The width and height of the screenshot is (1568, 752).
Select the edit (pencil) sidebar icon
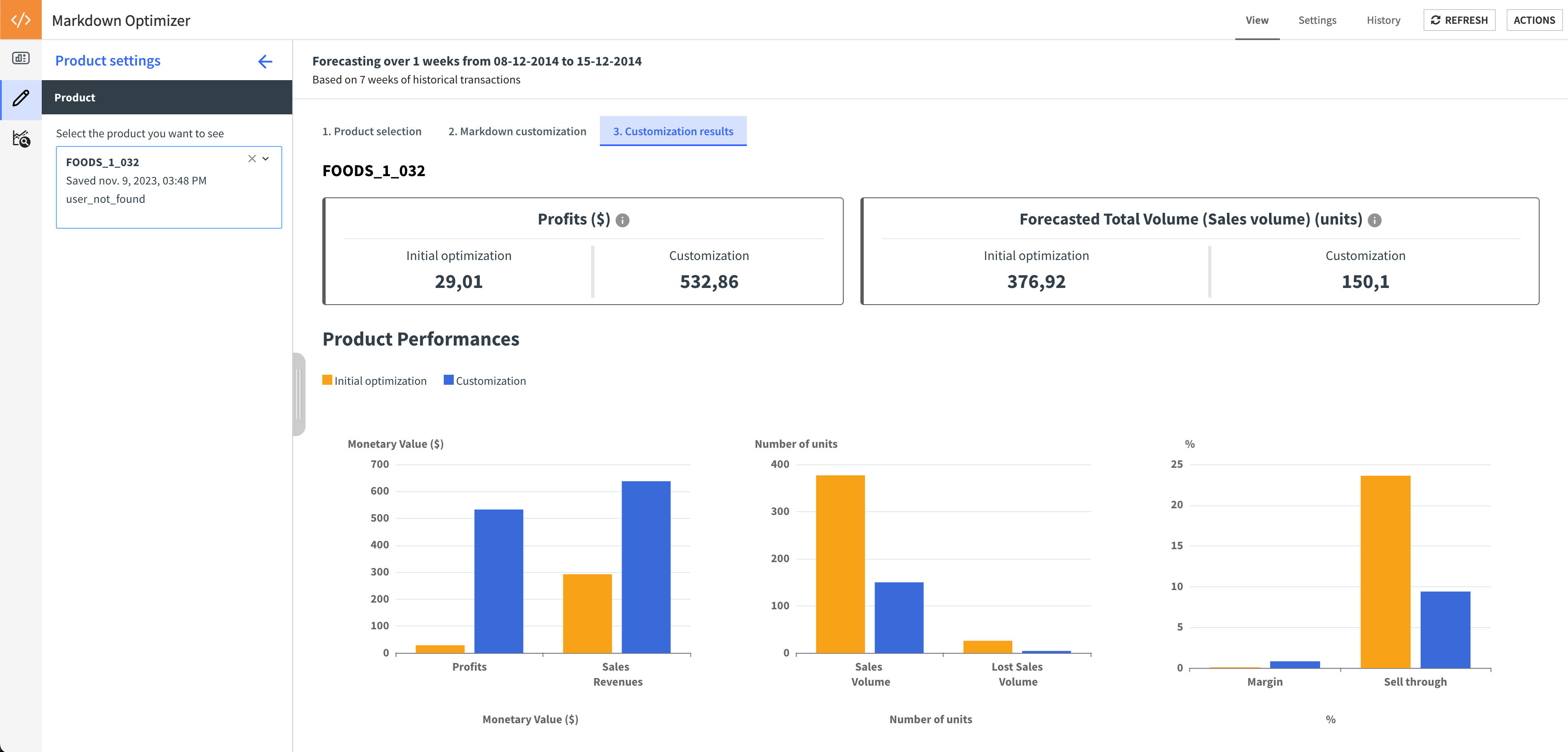click(x=20, y=98)
